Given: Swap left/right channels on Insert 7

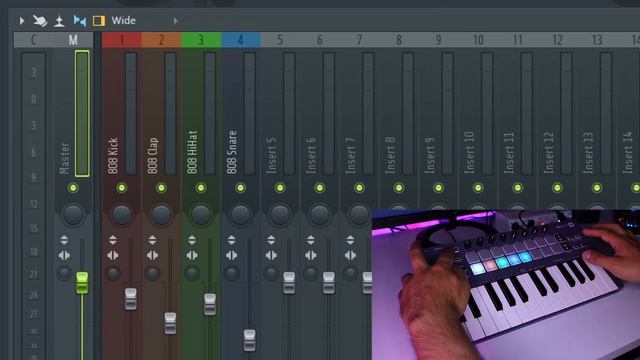Looking at the screenshot, I should (x=350, y=256).
